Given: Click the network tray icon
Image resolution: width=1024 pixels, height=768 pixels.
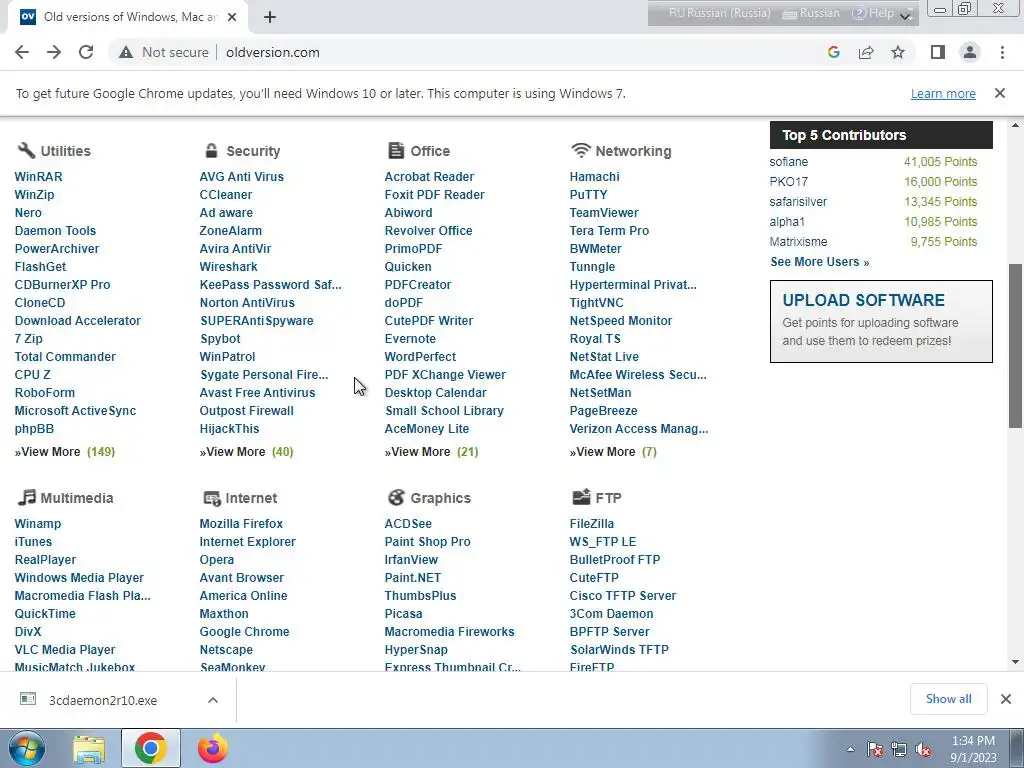Looking at the screenshot, I should pyautogui.click(x=899, y=750).
